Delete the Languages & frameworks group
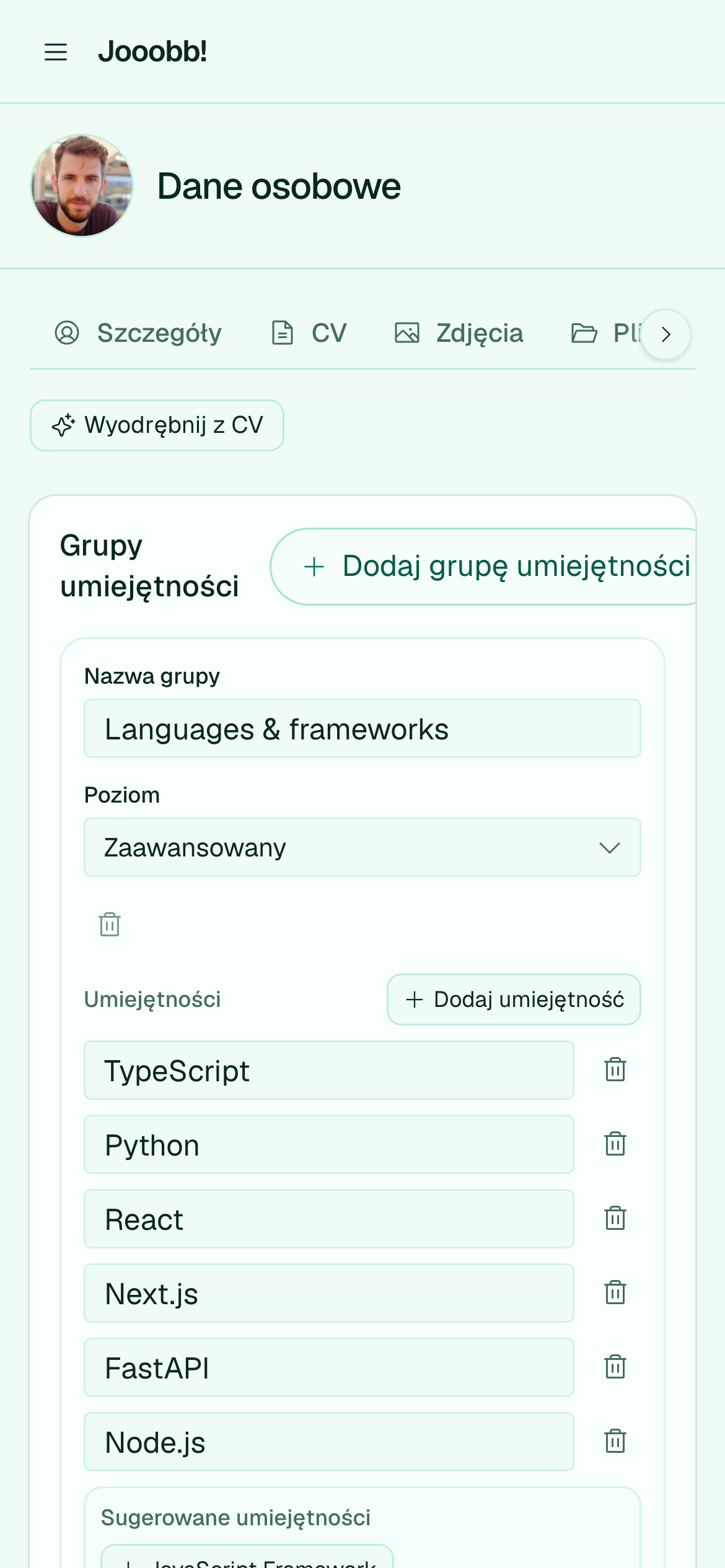 coord(110,924)
